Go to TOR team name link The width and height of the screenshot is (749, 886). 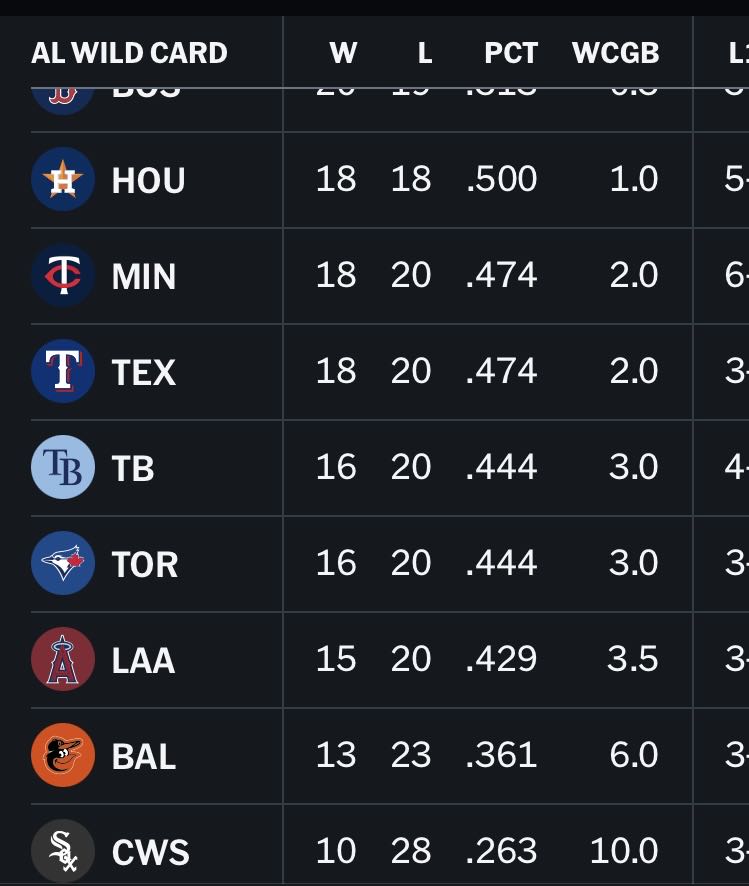point(145,564)
